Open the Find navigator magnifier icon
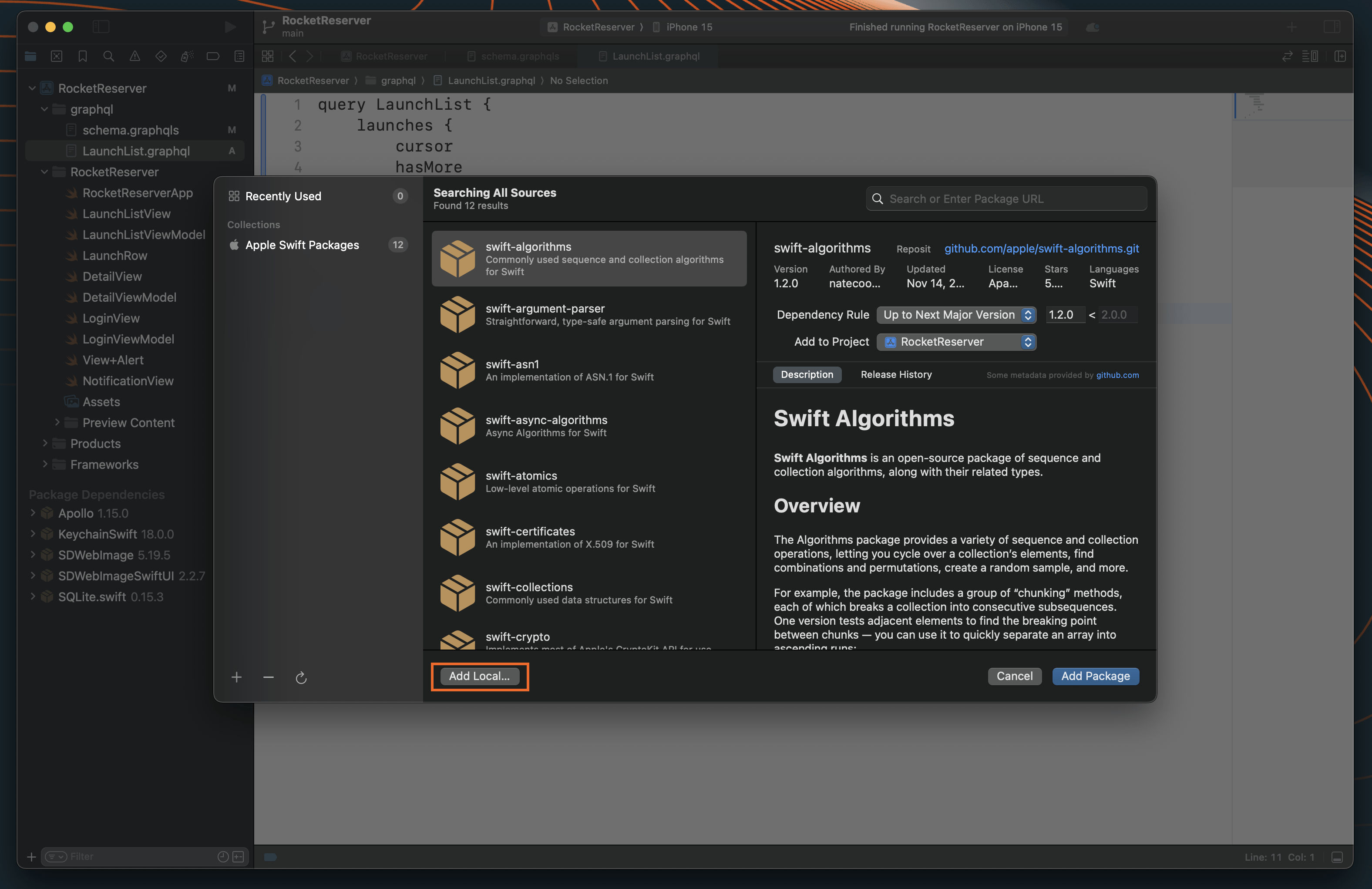Image resolution: width=1372 pixels, height=889 pixels. 108,56
